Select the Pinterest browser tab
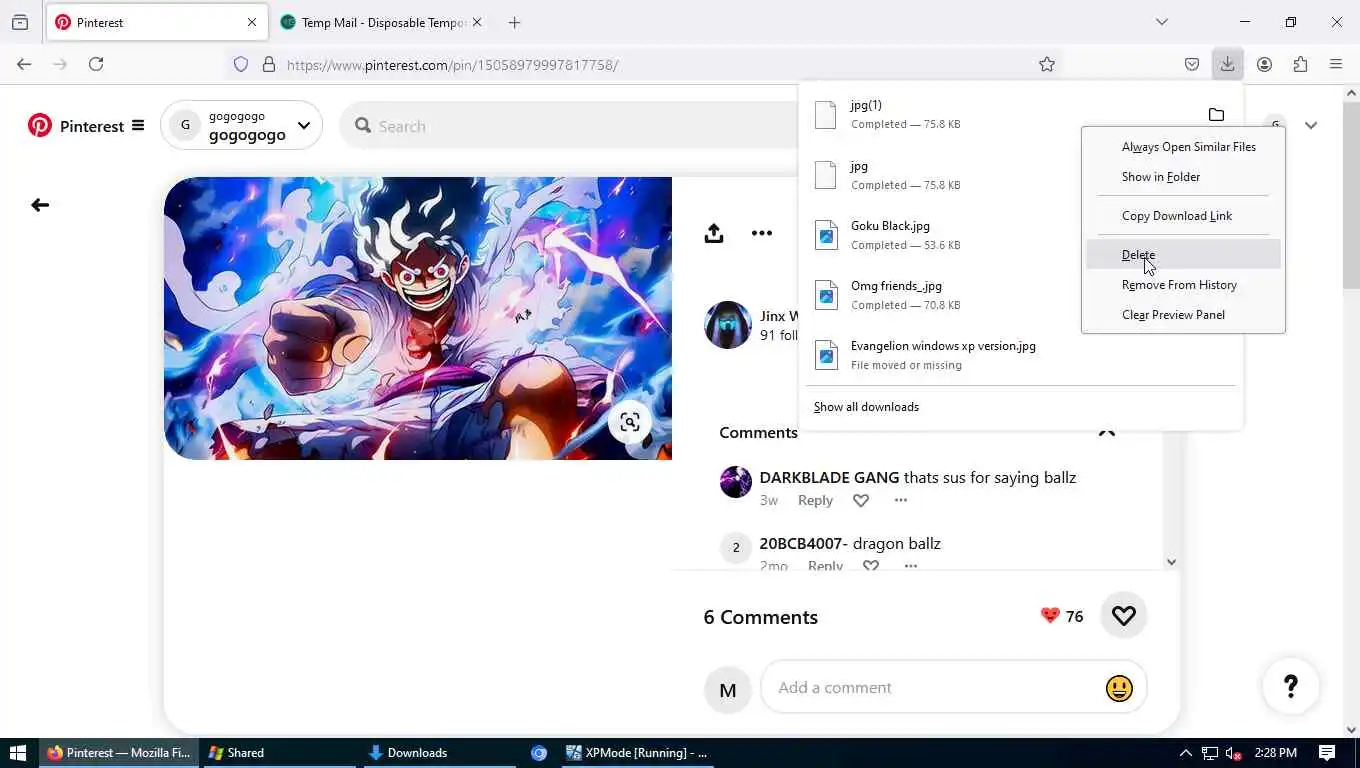The height and width of the screenshot is (768, 1360). pyautogui.click(x=155, y=22)
